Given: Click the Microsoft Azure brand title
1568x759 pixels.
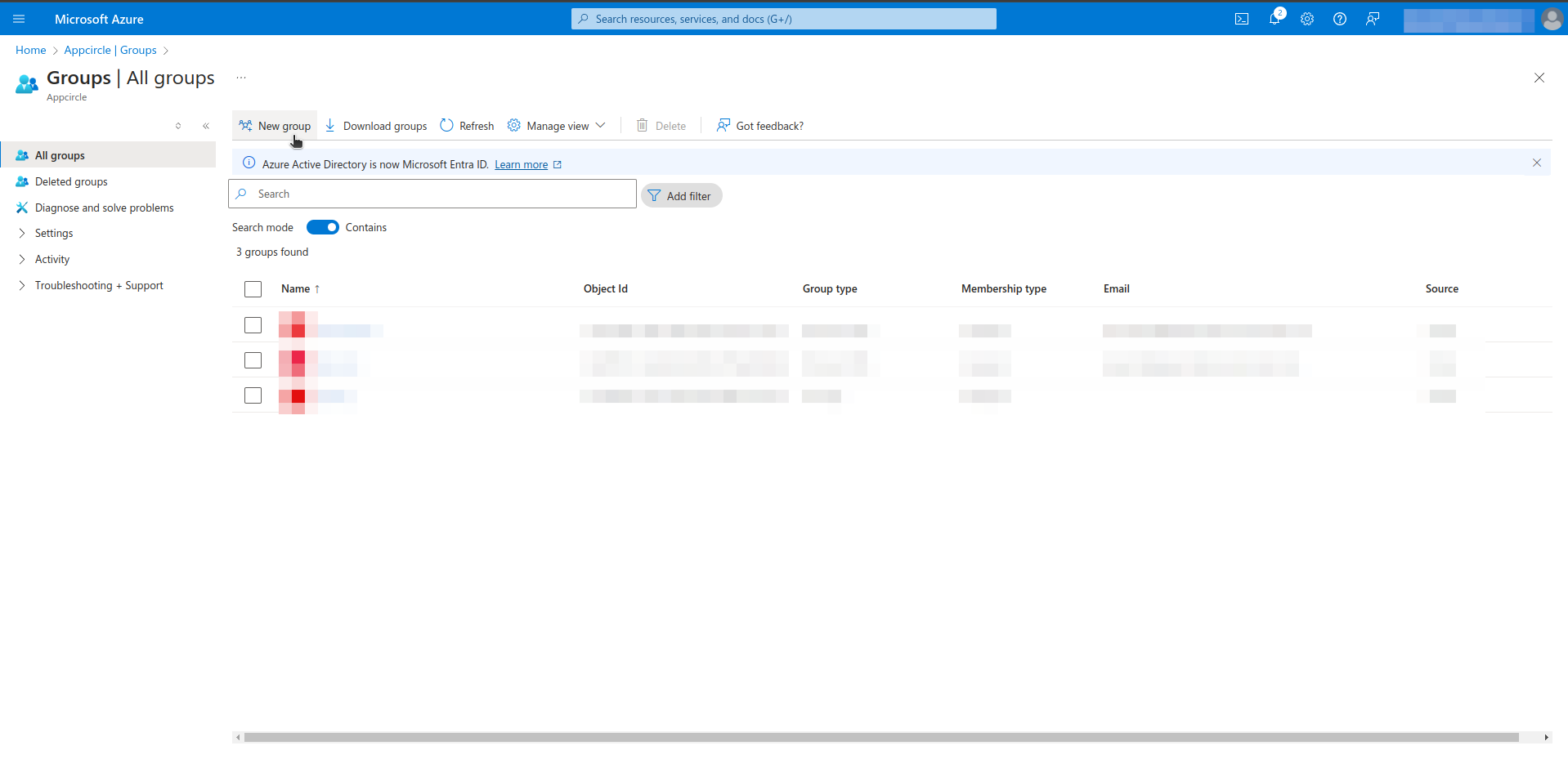Looking at the screenshot, I should [x=99, y=19].
